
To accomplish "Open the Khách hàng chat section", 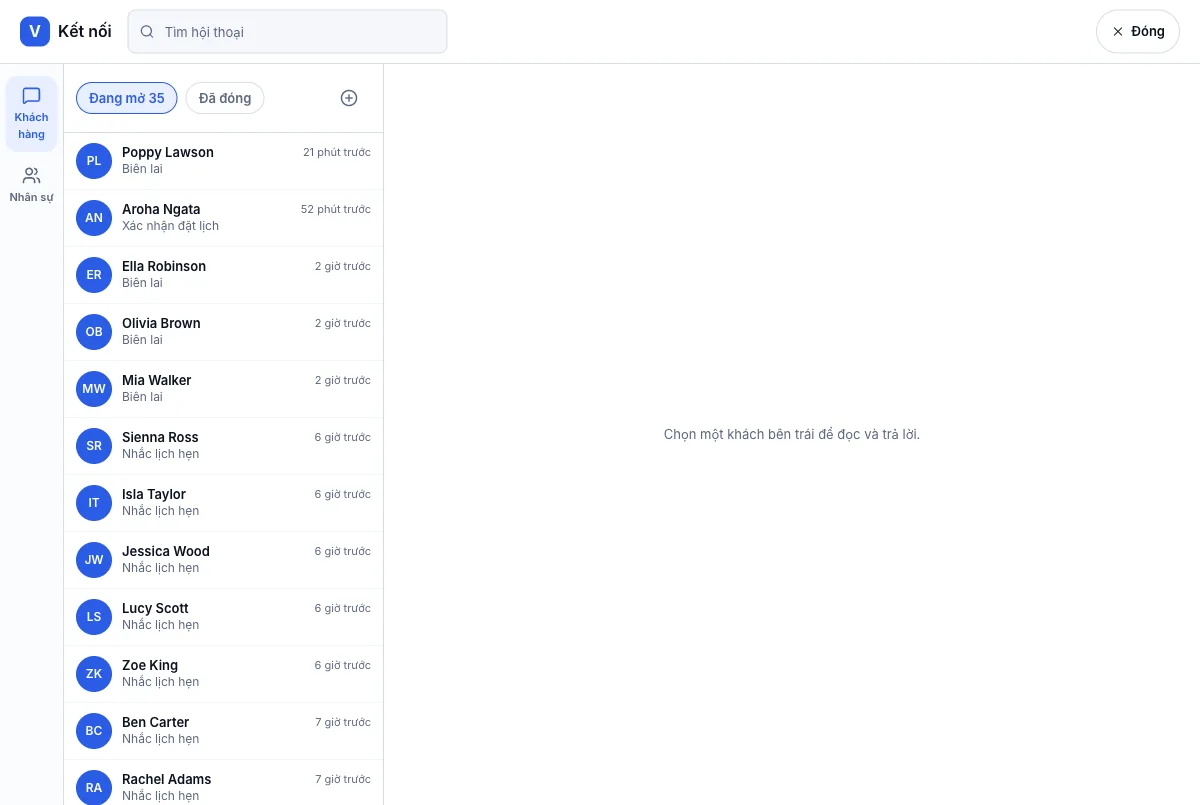I will click(x=31, y=114).
